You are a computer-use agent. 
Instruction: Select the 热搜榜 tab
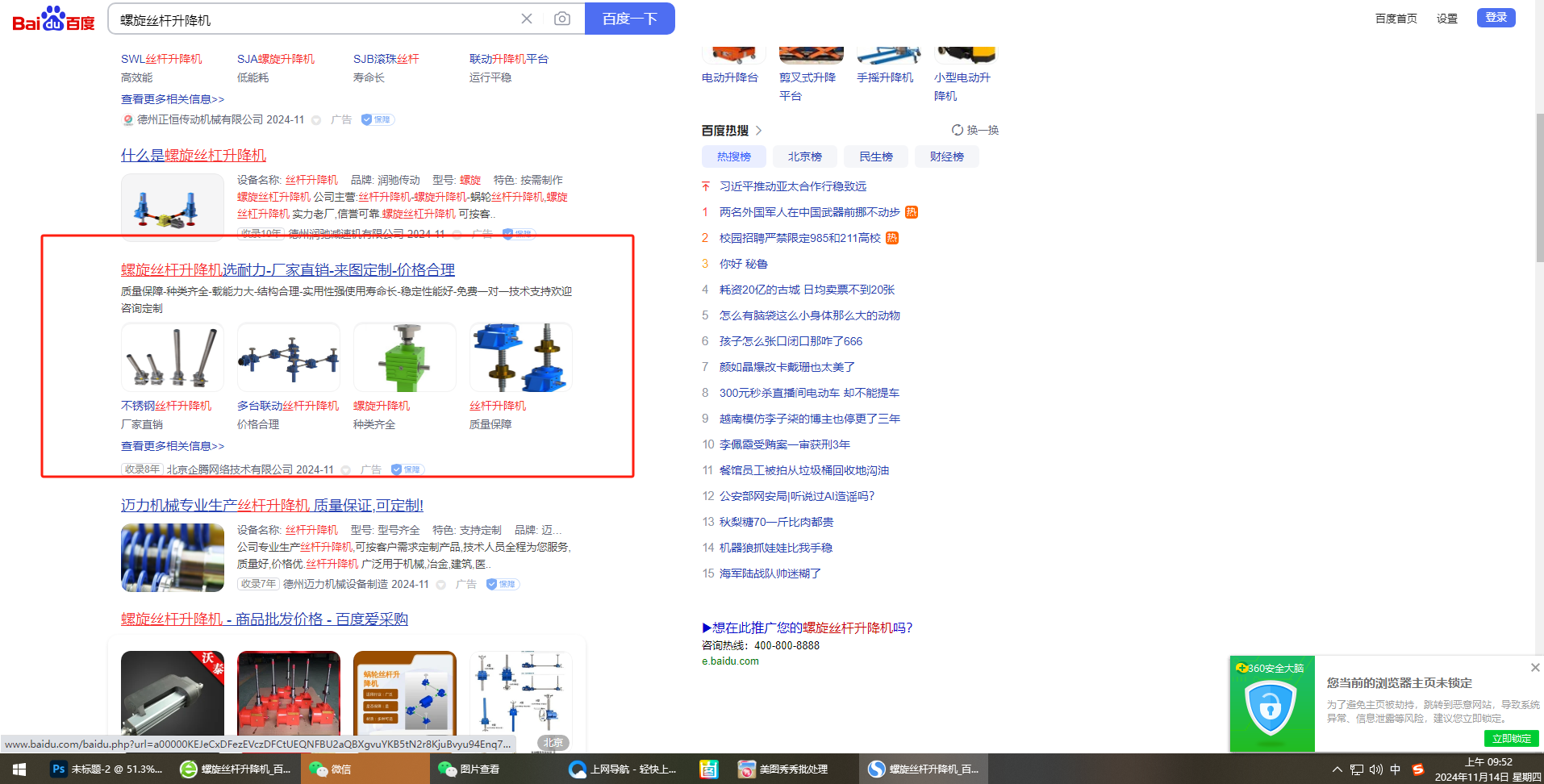click(734, 156)
